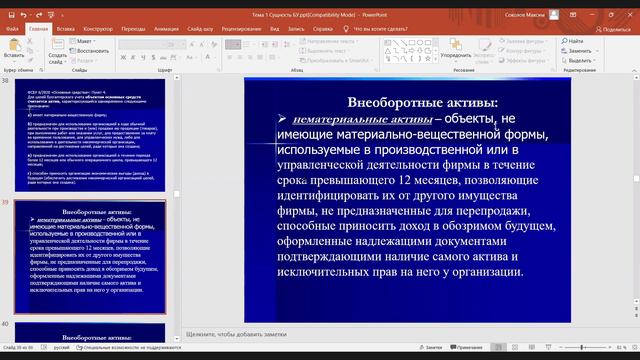
Task: Select the triangle shape in the gallery
Action: tap(388, 51)
